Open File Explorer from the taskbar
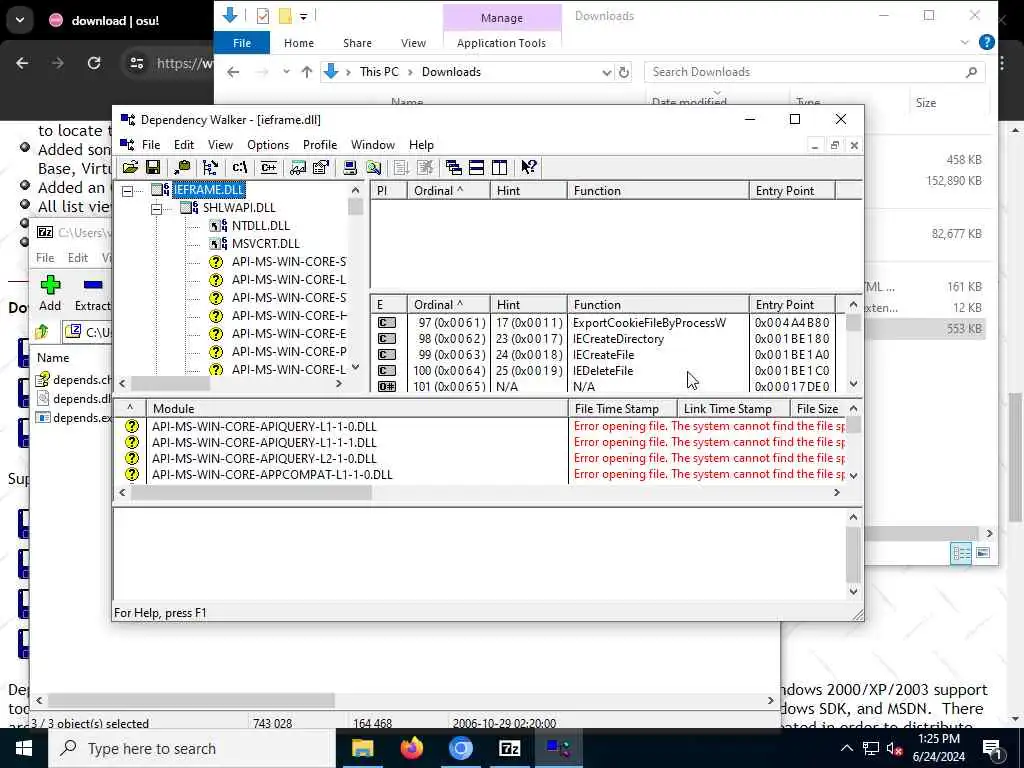Image resolution: width=1024 pixels, height=768 pixels. point(362,748)
